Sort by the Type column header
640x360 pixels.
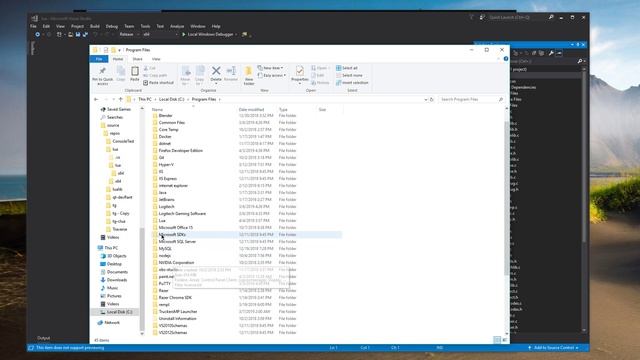coord(283,109)
